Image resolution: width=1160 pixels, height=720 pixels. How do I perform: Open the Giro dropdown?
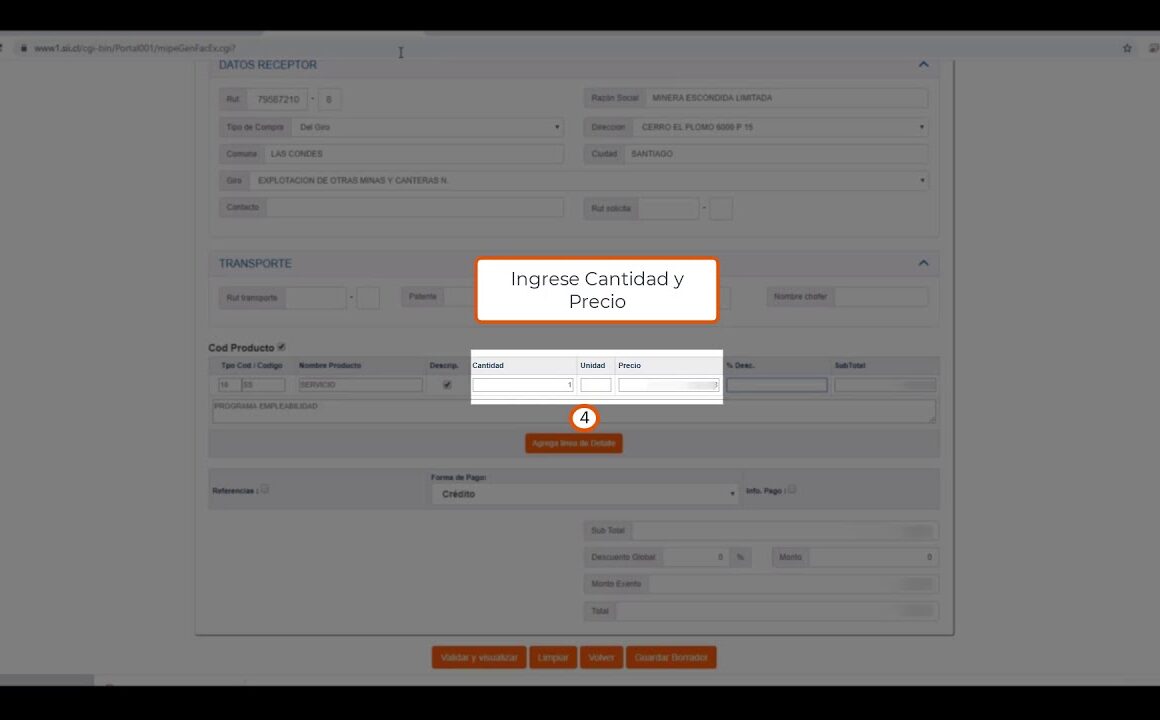click(588, 181)
